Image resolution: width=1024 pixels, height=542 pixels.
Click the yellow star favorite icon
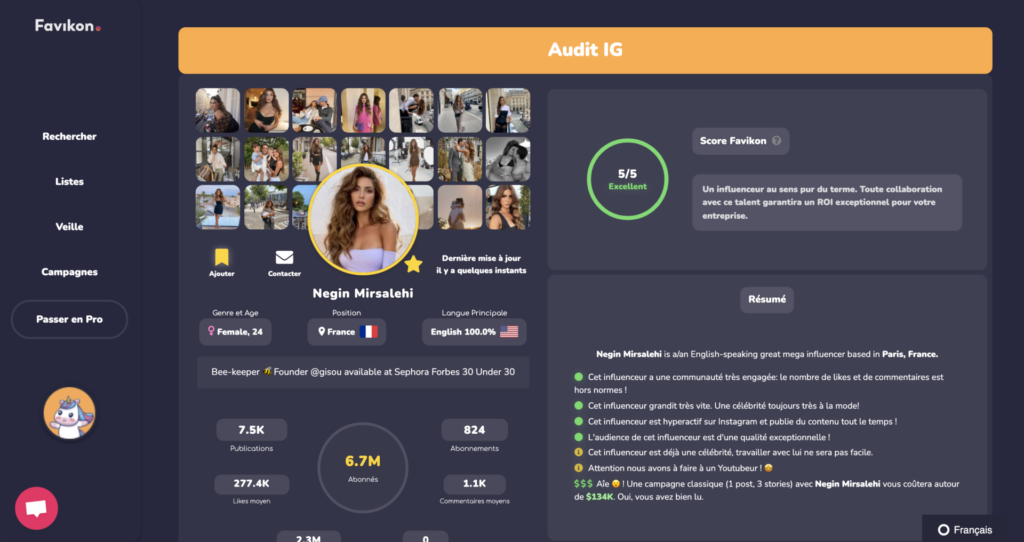[413, 264]
